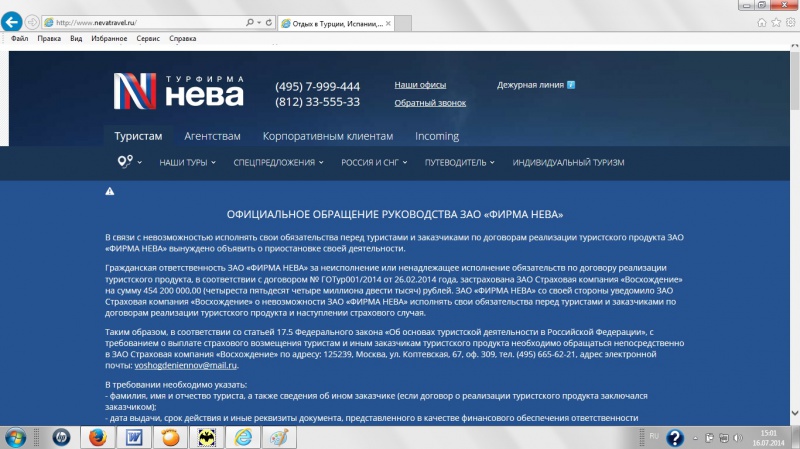
Task: Click the blue question mark tray icon
Action: [x=675, y=438]
